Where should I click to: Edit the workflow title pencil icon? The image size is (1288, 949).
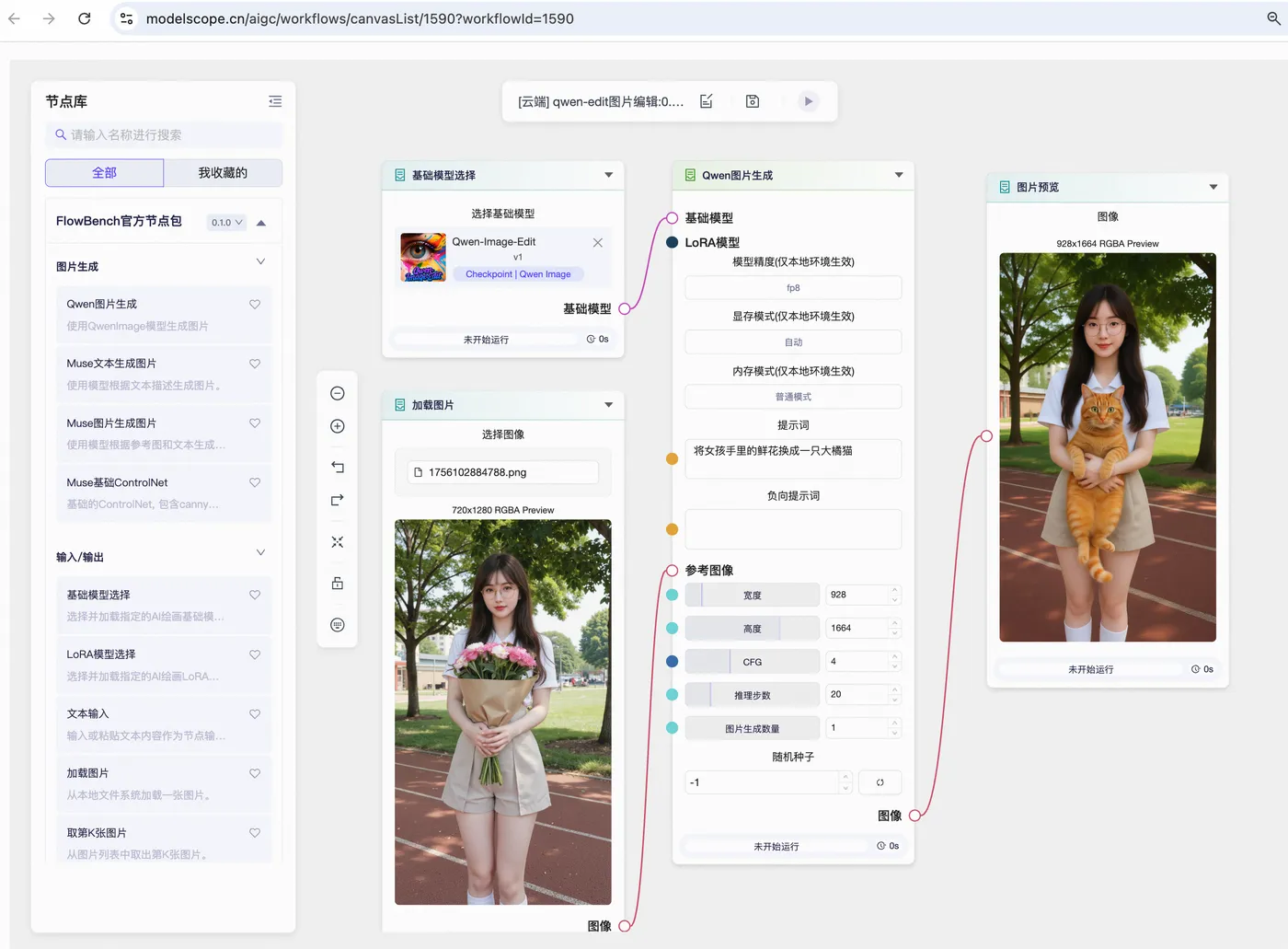[x=707, y=101]
